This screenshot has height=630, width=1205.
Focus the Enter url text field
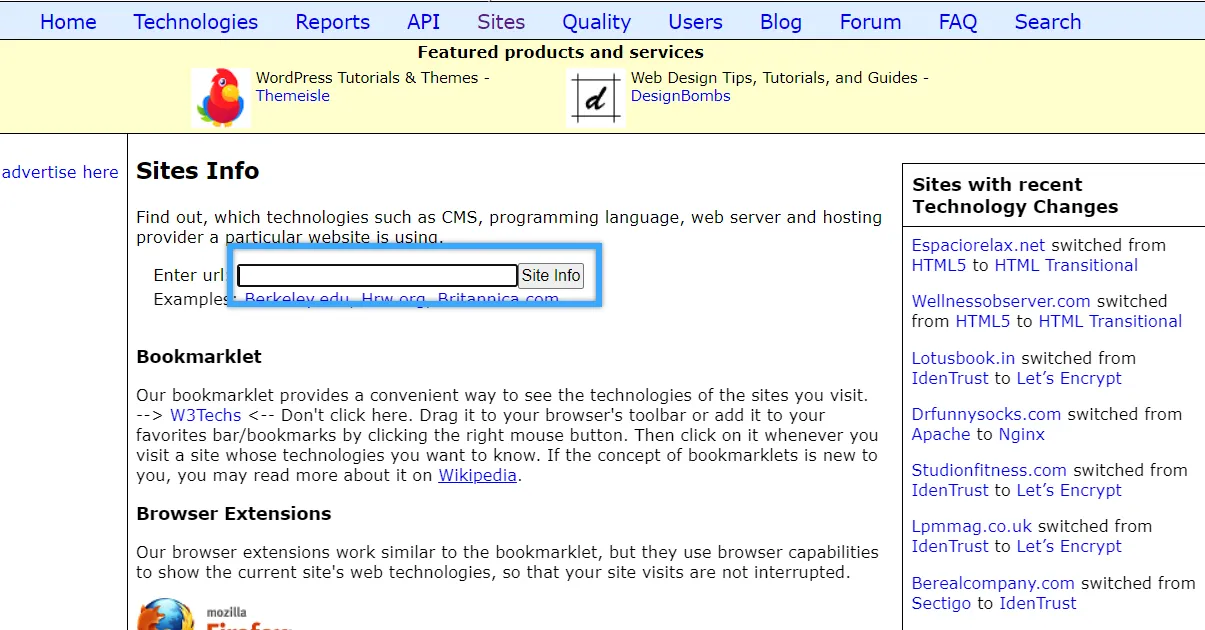[x=377, y=276]
